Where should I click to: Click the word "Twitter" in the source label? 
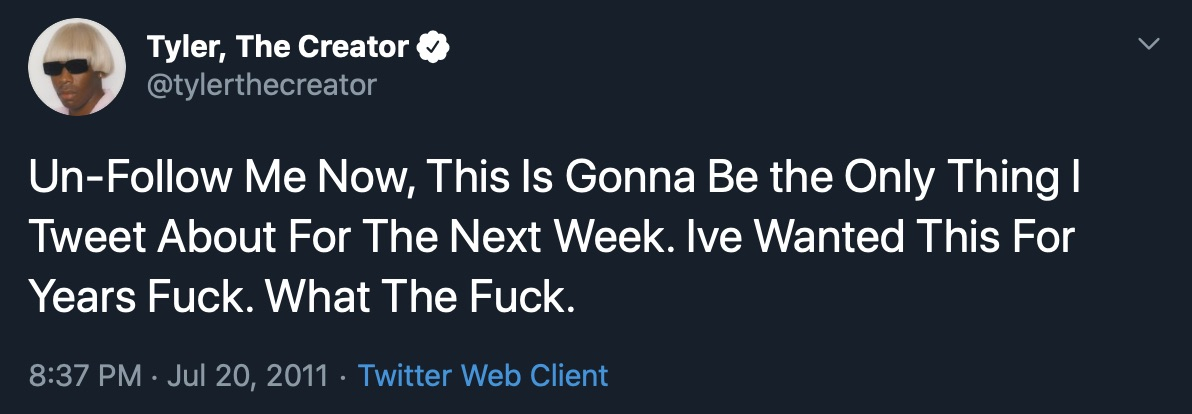pos(405,376)
